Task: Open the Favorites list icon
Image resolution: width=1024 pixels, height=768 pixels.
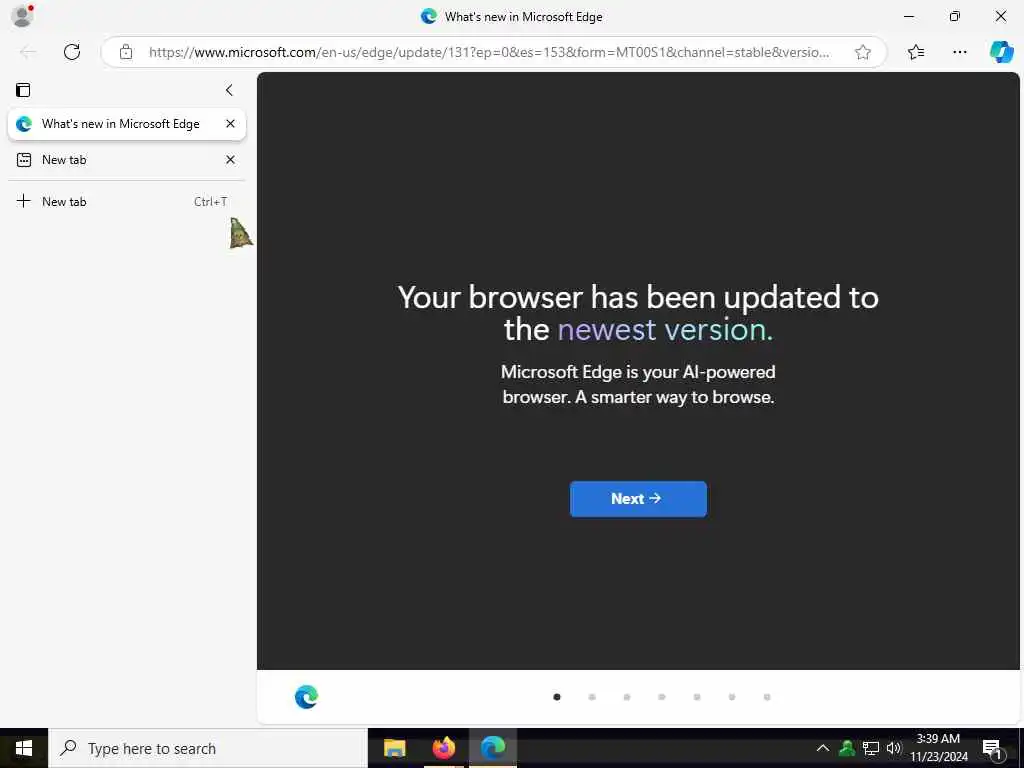Action: pos(916,52)
